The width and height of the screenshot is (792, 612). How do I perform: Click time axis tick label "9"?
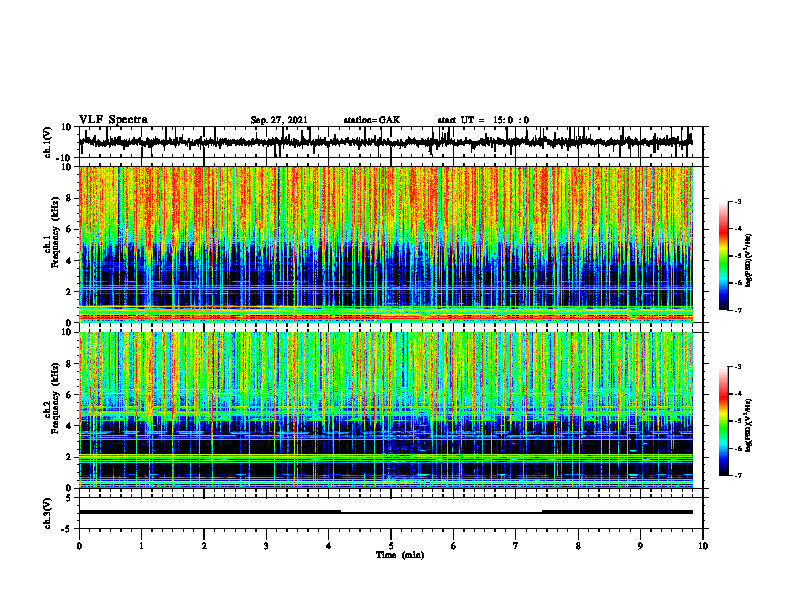pyautogui.click(x=640, y=546)
